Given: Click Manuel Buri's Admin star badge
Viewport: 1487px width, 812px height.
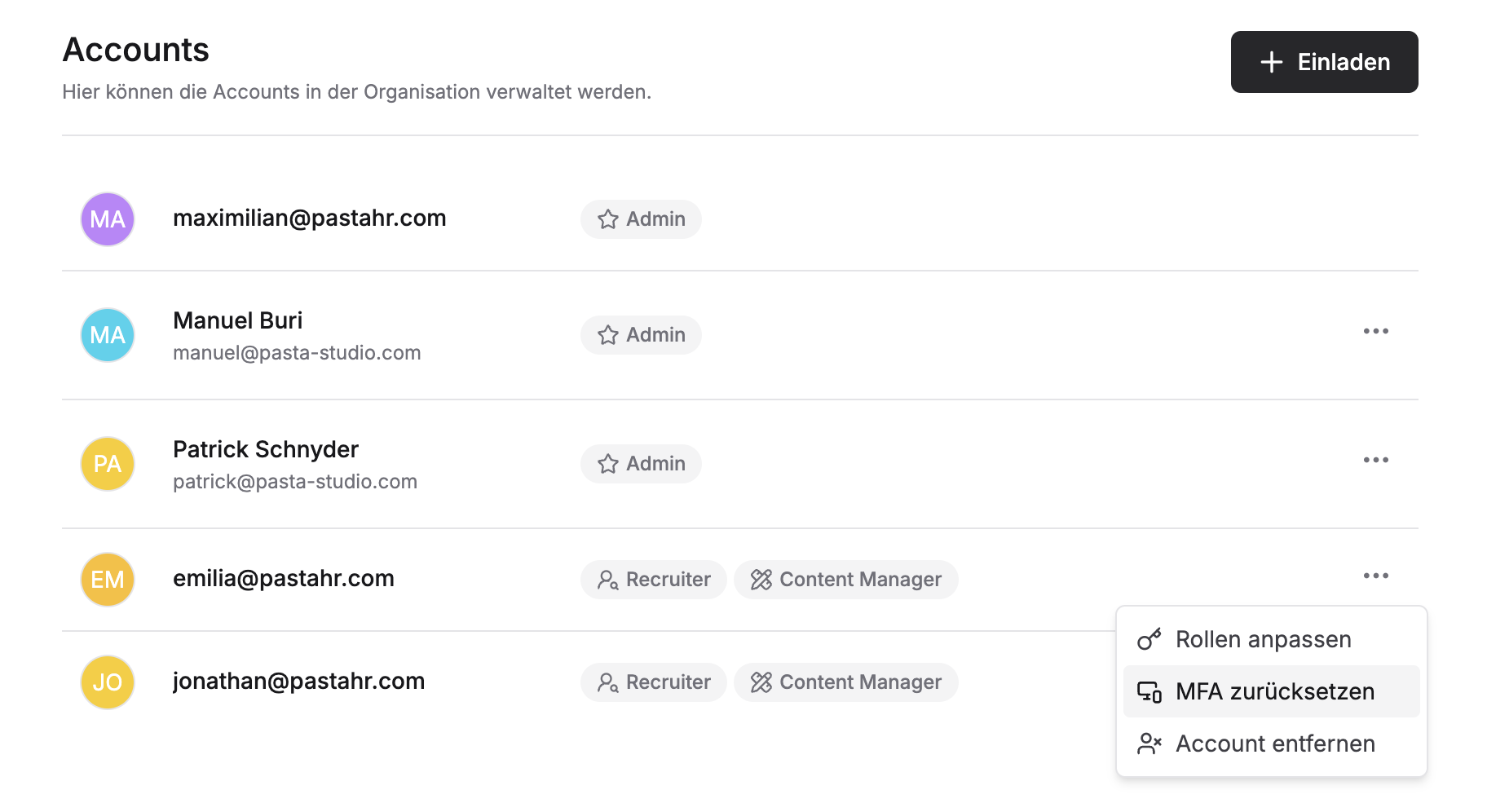Looking at the screenshot, I should point(641,335).
